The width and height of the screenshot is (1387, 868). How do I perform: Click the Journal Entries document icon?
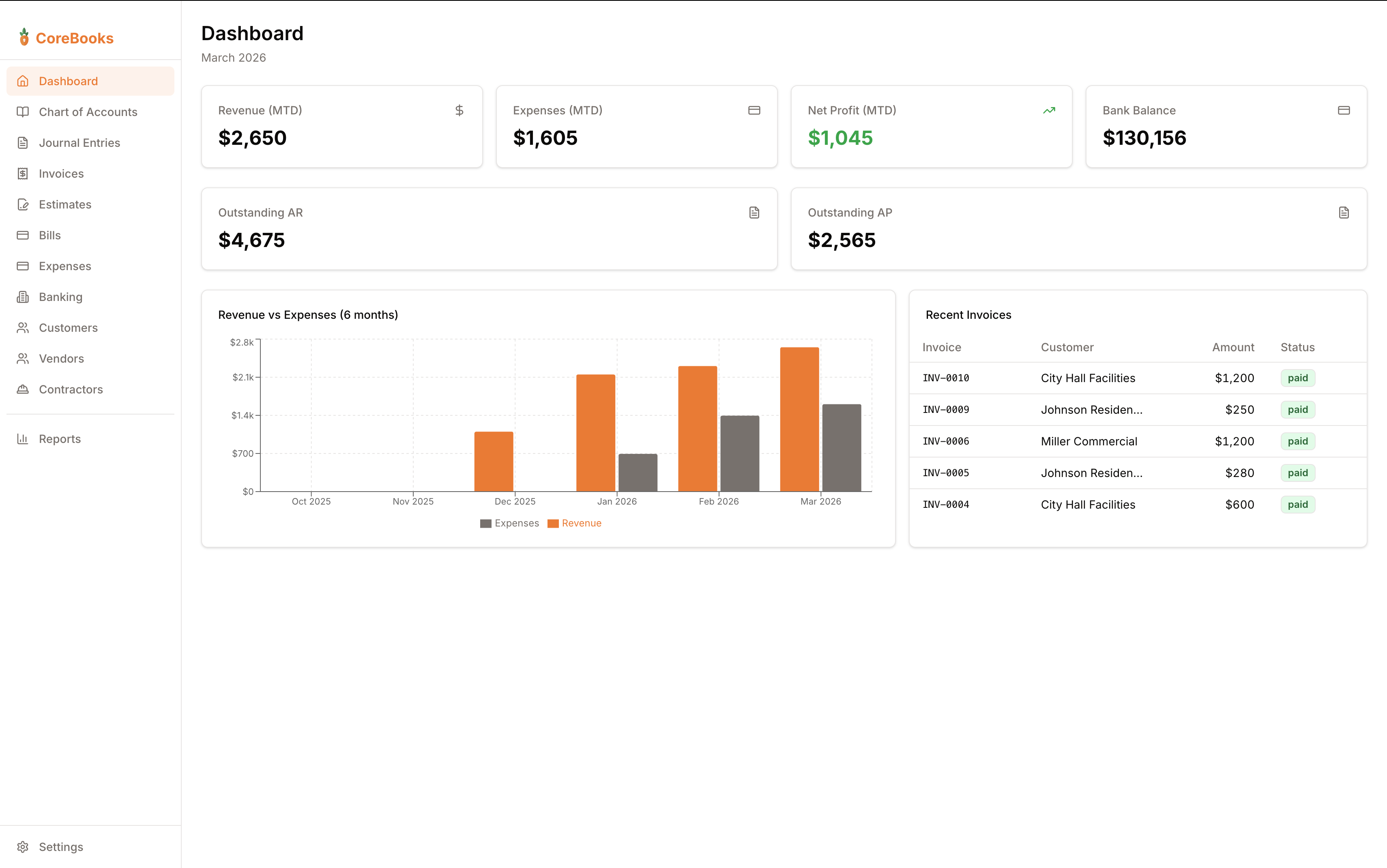[x=23, y=142]
